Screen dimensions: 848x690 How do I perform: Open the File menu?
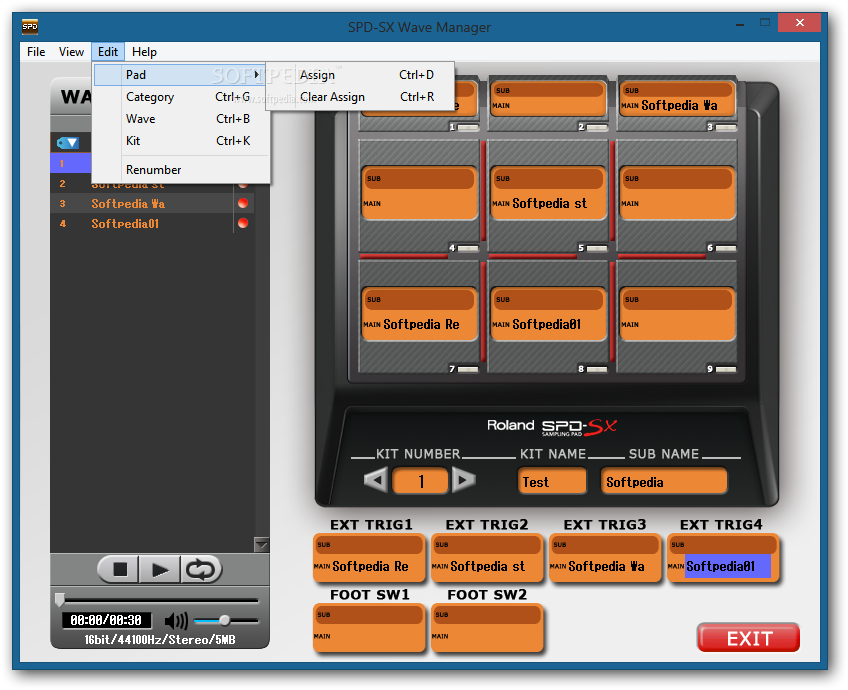pyautogui.click(x=36, y=52)
